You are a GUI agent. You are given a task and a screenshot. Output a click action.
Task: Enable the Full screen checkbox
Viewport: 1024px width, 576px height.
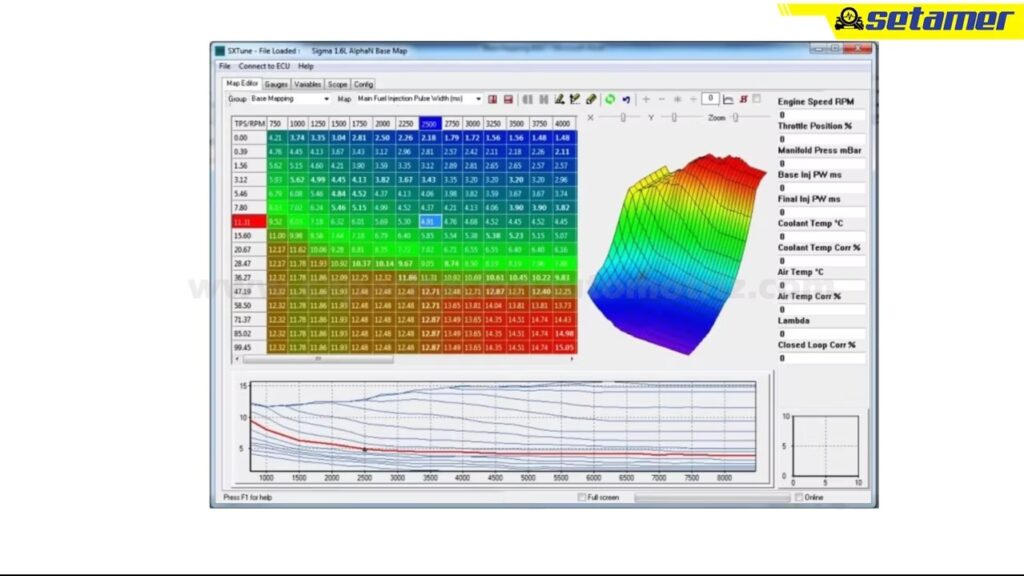coord(582,497)
